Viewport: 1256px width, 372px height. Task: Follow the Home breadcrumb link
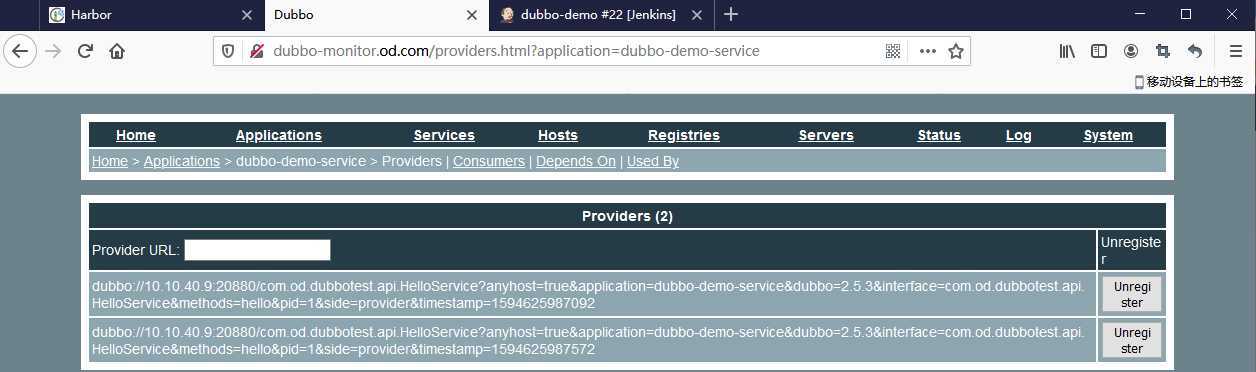[x=110, y=161]
